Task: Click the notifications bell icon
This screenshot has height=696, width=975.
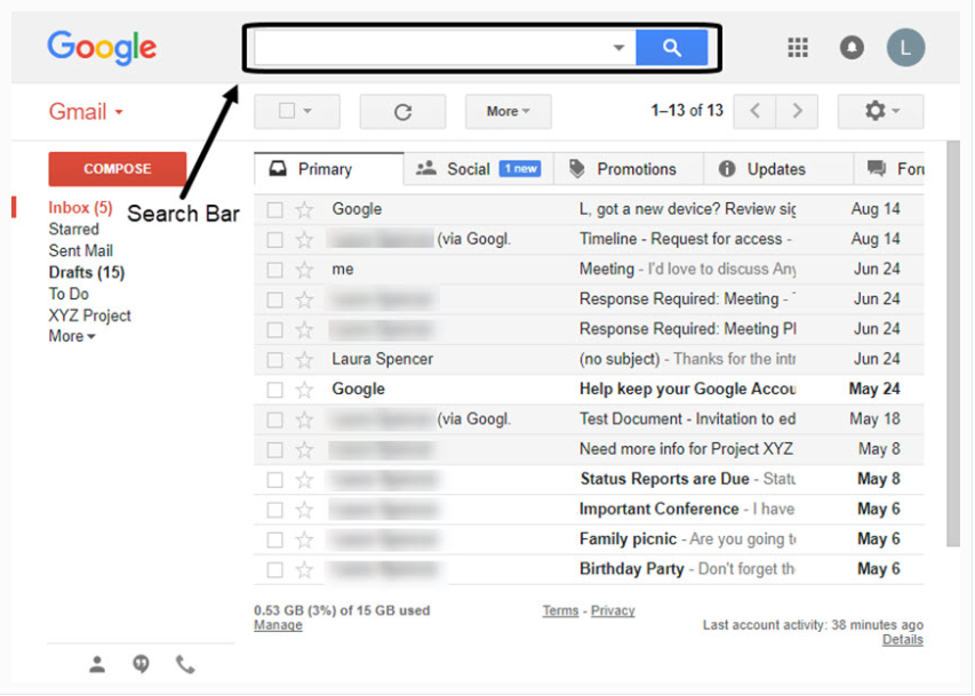Action: point(851,47)
